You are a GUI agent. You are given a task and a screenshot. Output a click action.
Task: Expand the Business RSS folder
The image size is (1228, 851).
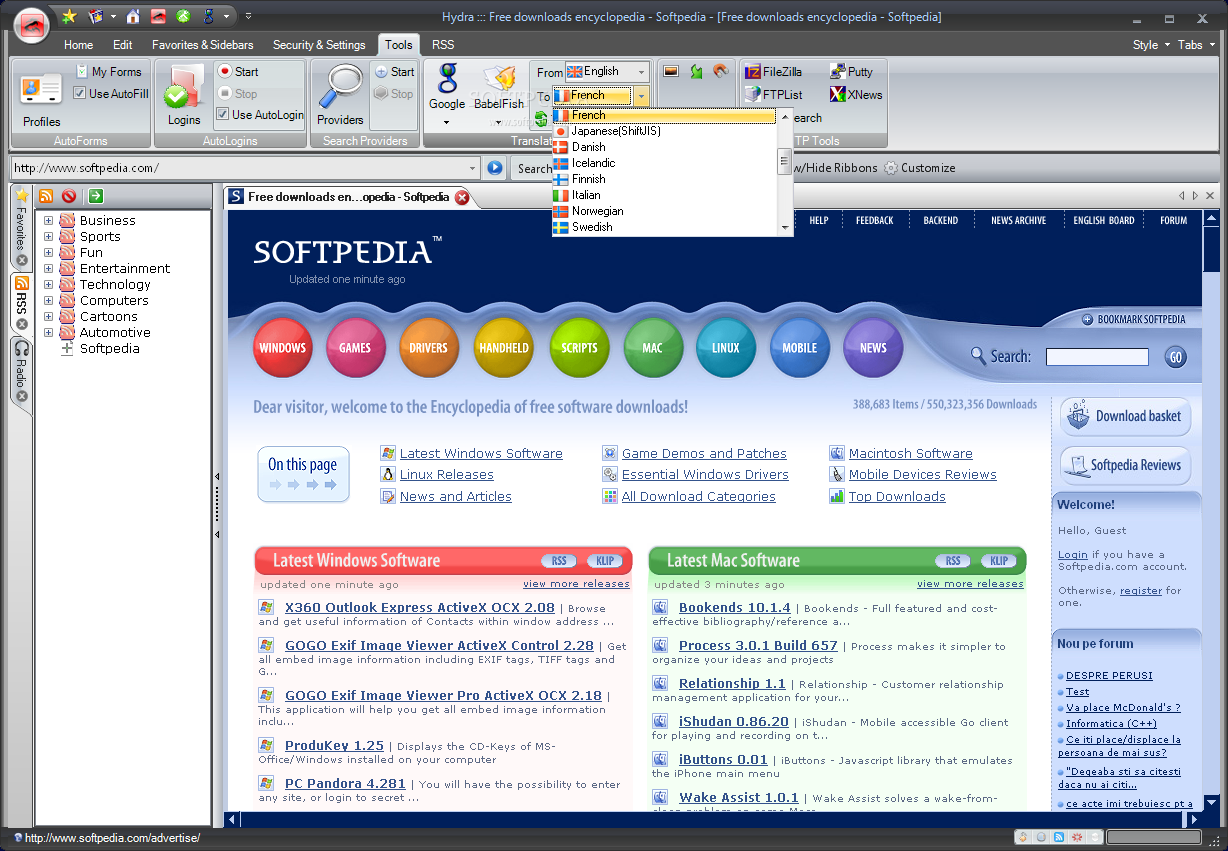(x=48, y=221)
